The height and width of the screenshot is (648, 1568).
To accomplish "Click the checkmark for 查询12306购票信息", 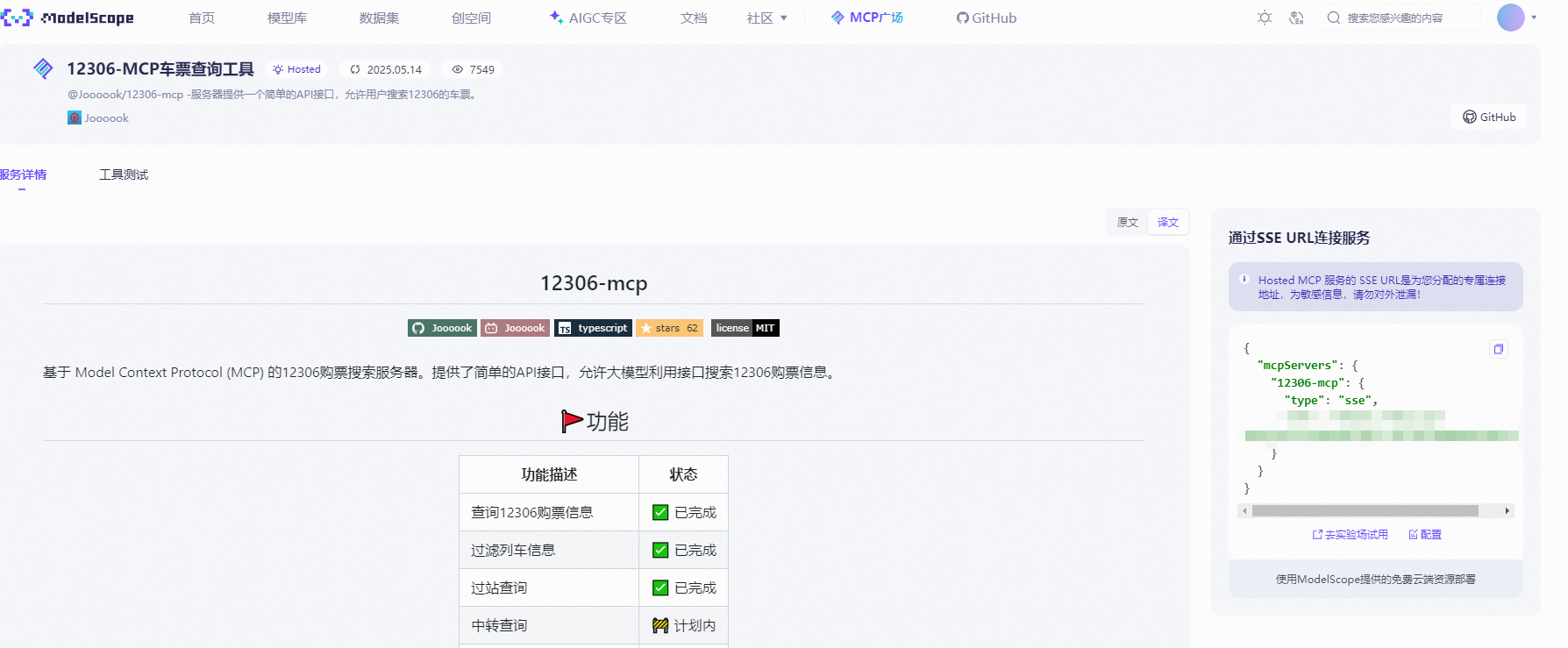I will (660, 512).
